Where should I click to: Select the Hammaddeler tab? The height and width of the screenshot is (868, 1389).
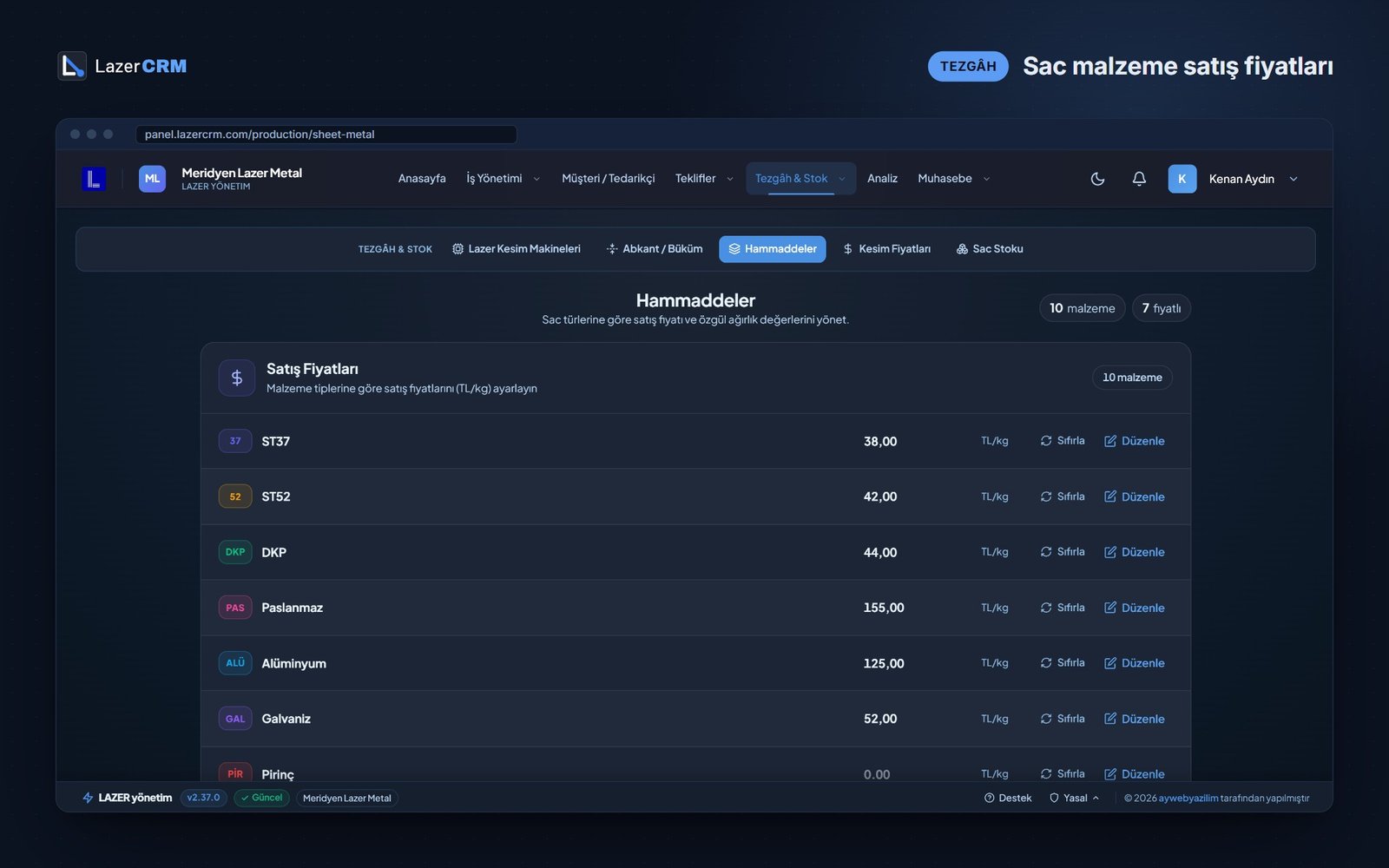click(773, 249)
